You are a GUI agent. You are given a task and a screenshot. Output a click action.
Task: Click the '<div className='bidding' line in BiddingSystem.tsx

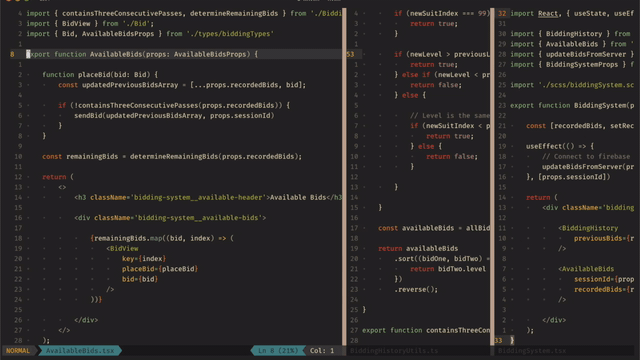click(588, 207)
